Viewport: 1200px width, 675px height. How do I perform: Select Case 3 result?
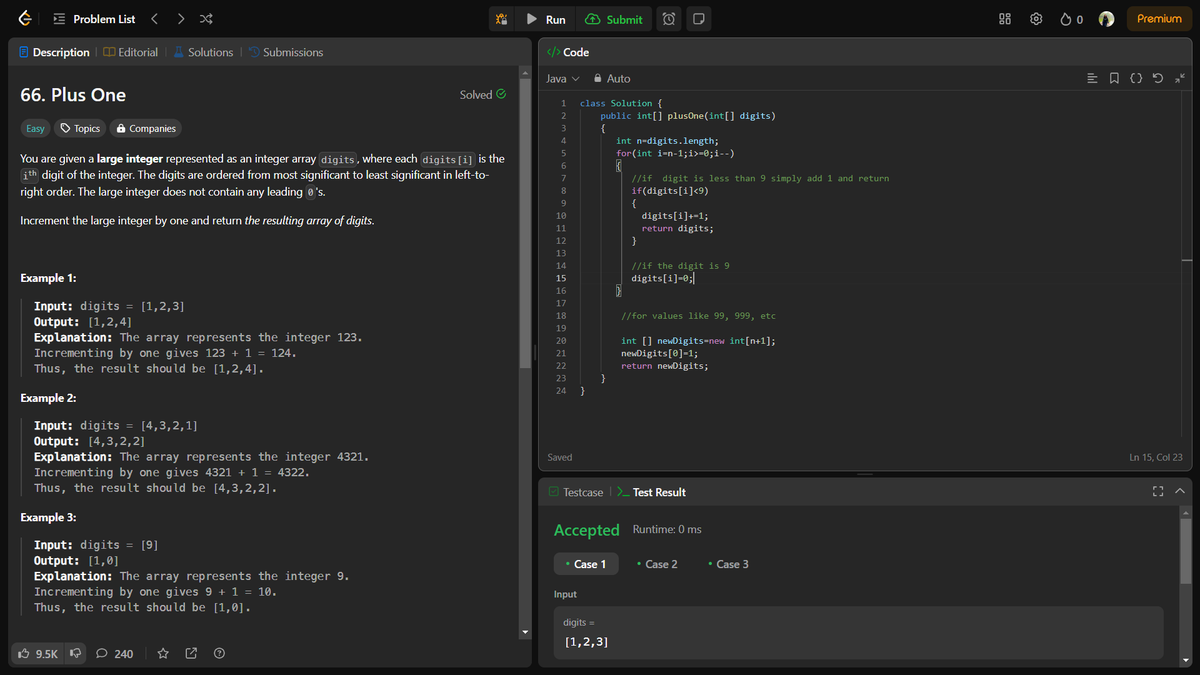tap(728, 564)
